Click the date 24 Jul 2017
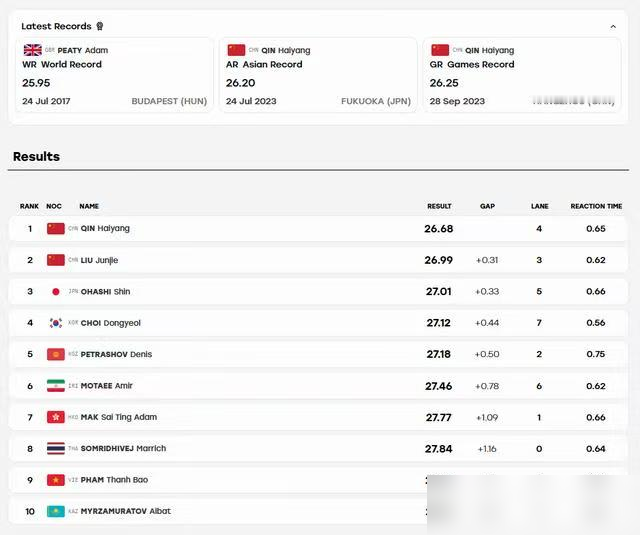The height and width of the screenshot is (535, 640). 46,101
